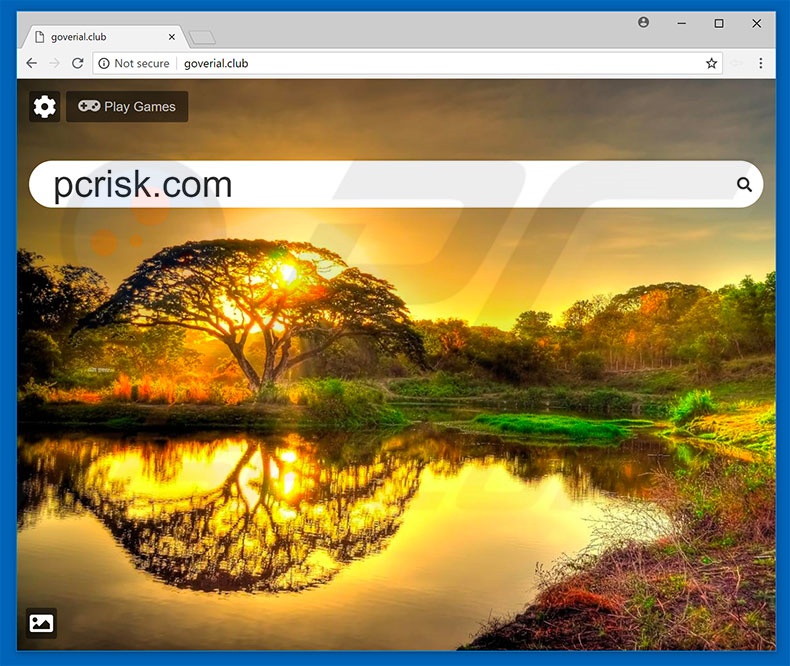Bookmark this page with the star icon
Viewport: 790px width, 666px height.
(711, 63)
